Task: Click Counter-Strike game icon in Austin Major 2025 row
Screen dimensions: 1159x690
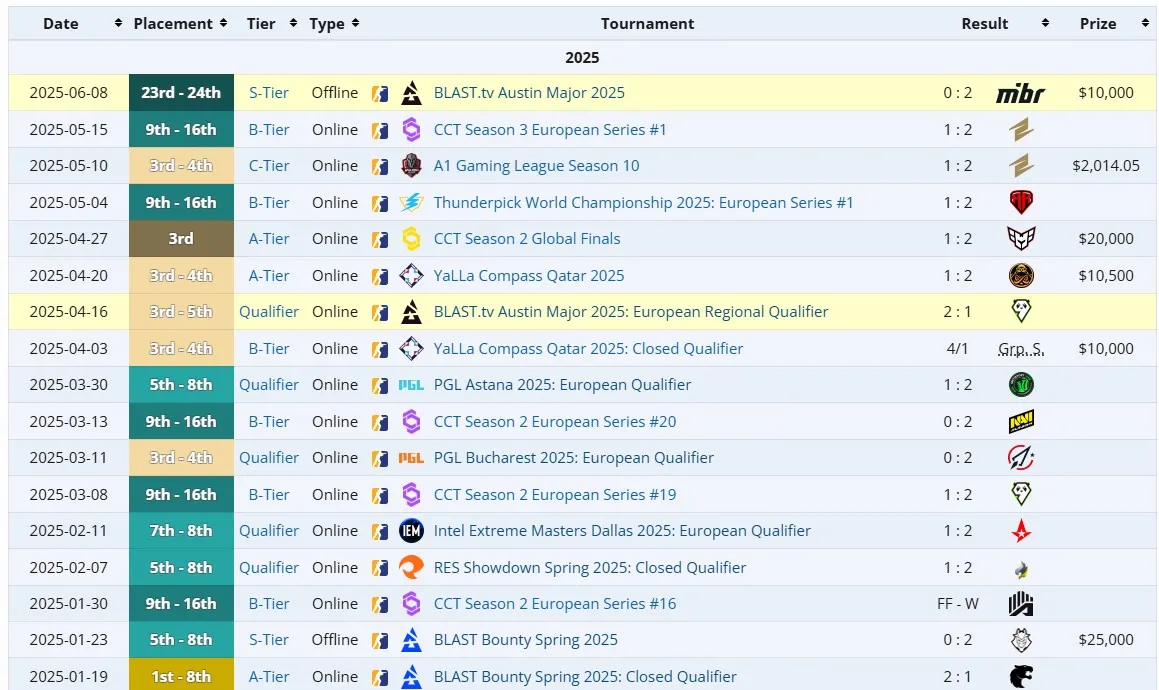Action: tap(380, 93)
